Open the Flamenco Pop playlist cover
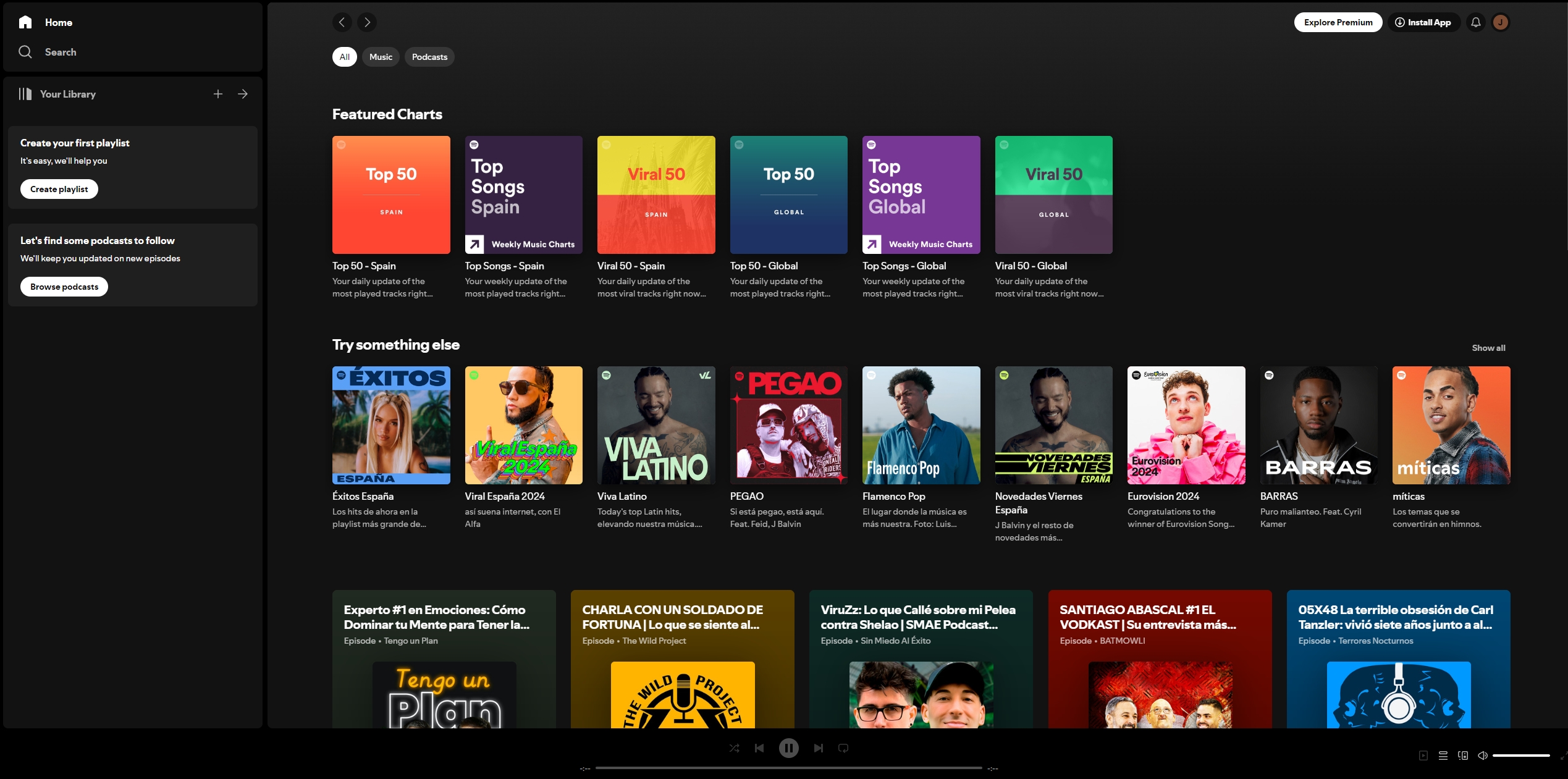The width and height of the screenshot is (1568, 779). point(921,425)
